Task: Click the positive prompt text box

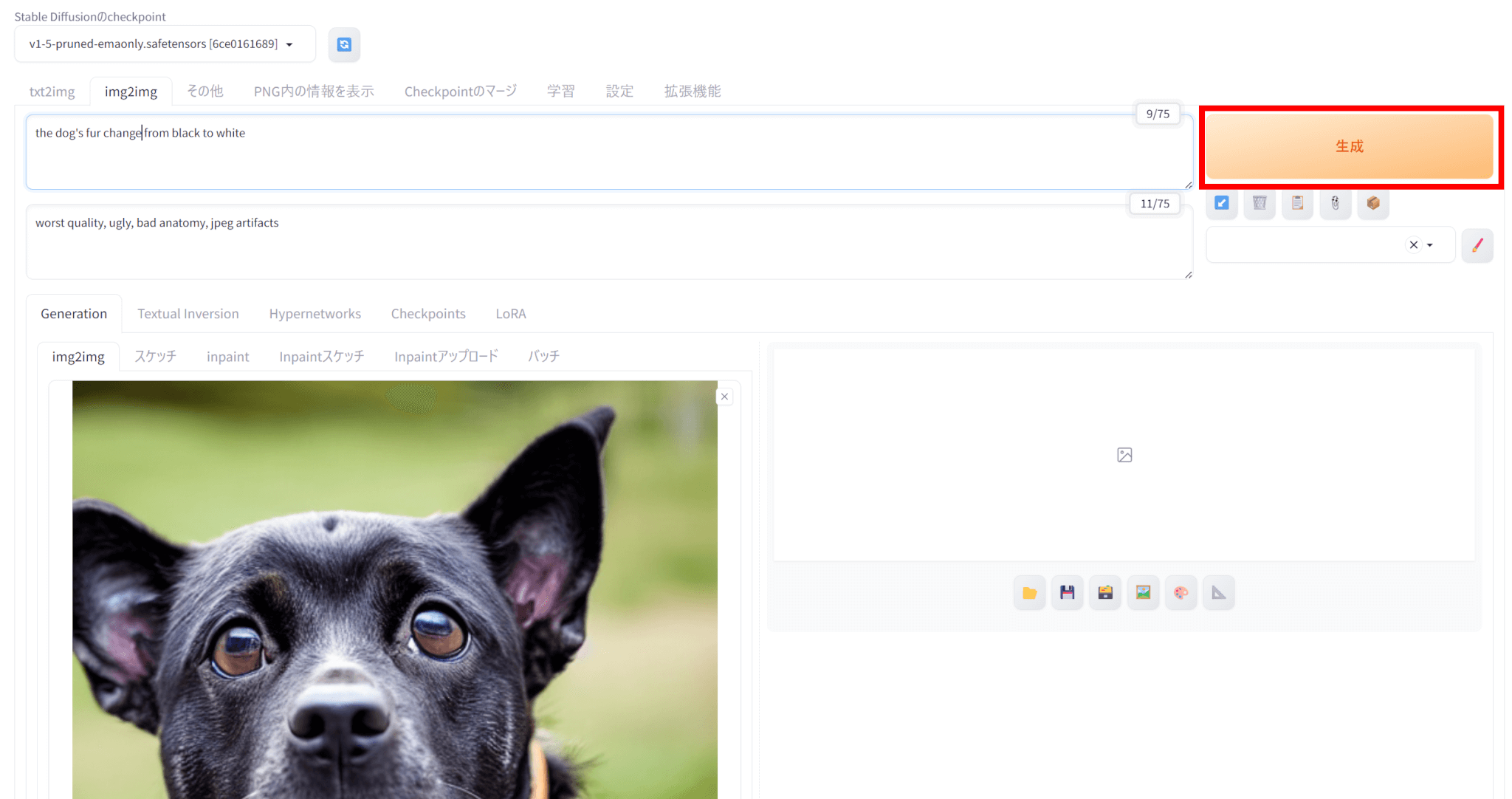Action: point(609,152)
